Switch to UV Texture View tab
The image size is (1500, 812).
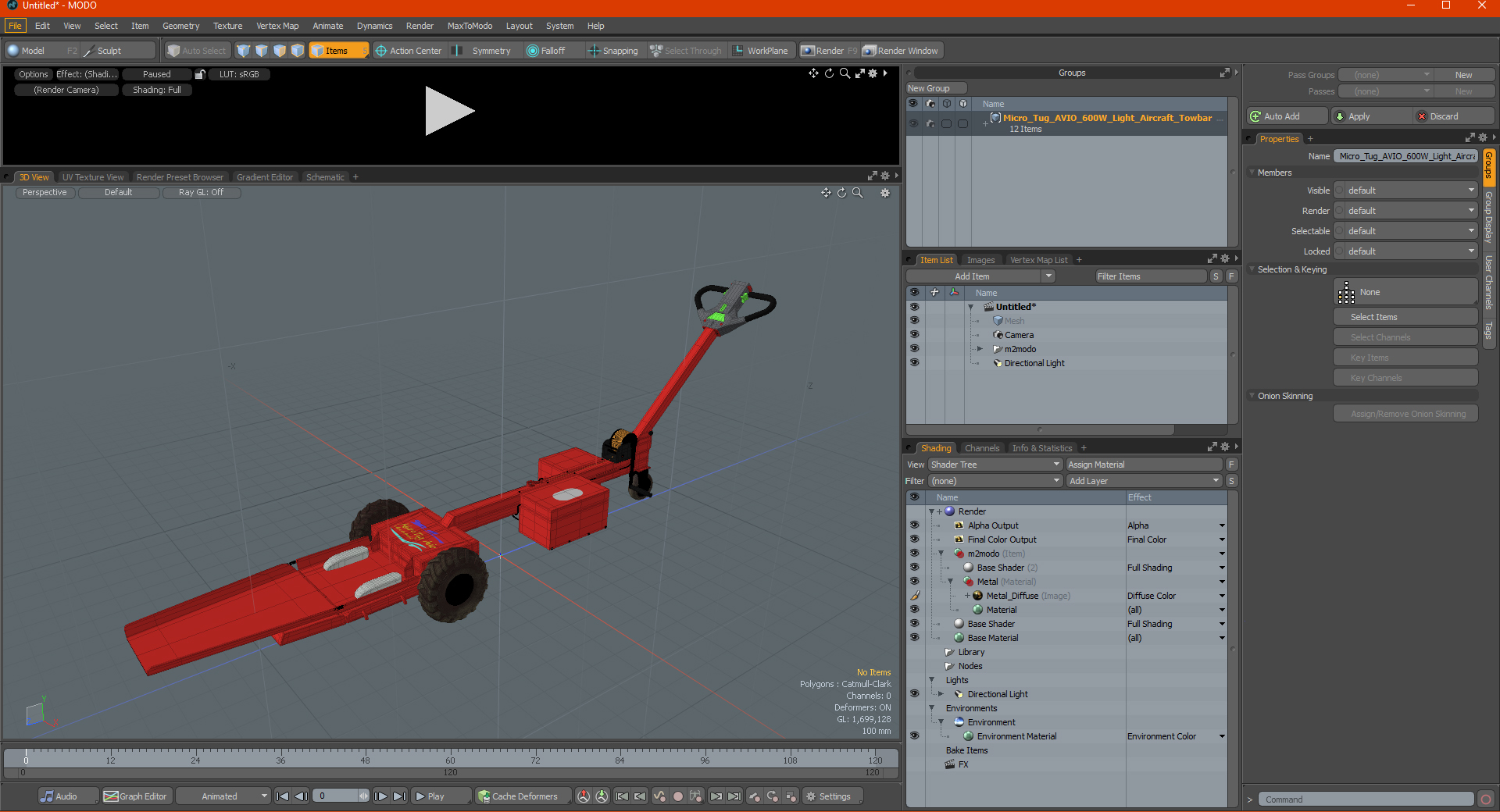93,177
